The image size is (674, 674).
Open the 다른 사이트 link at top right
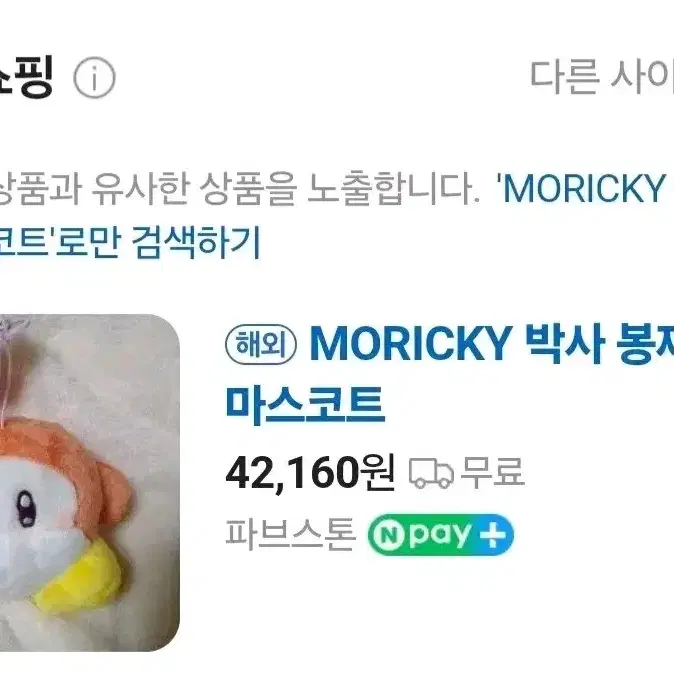click(602, 78)
